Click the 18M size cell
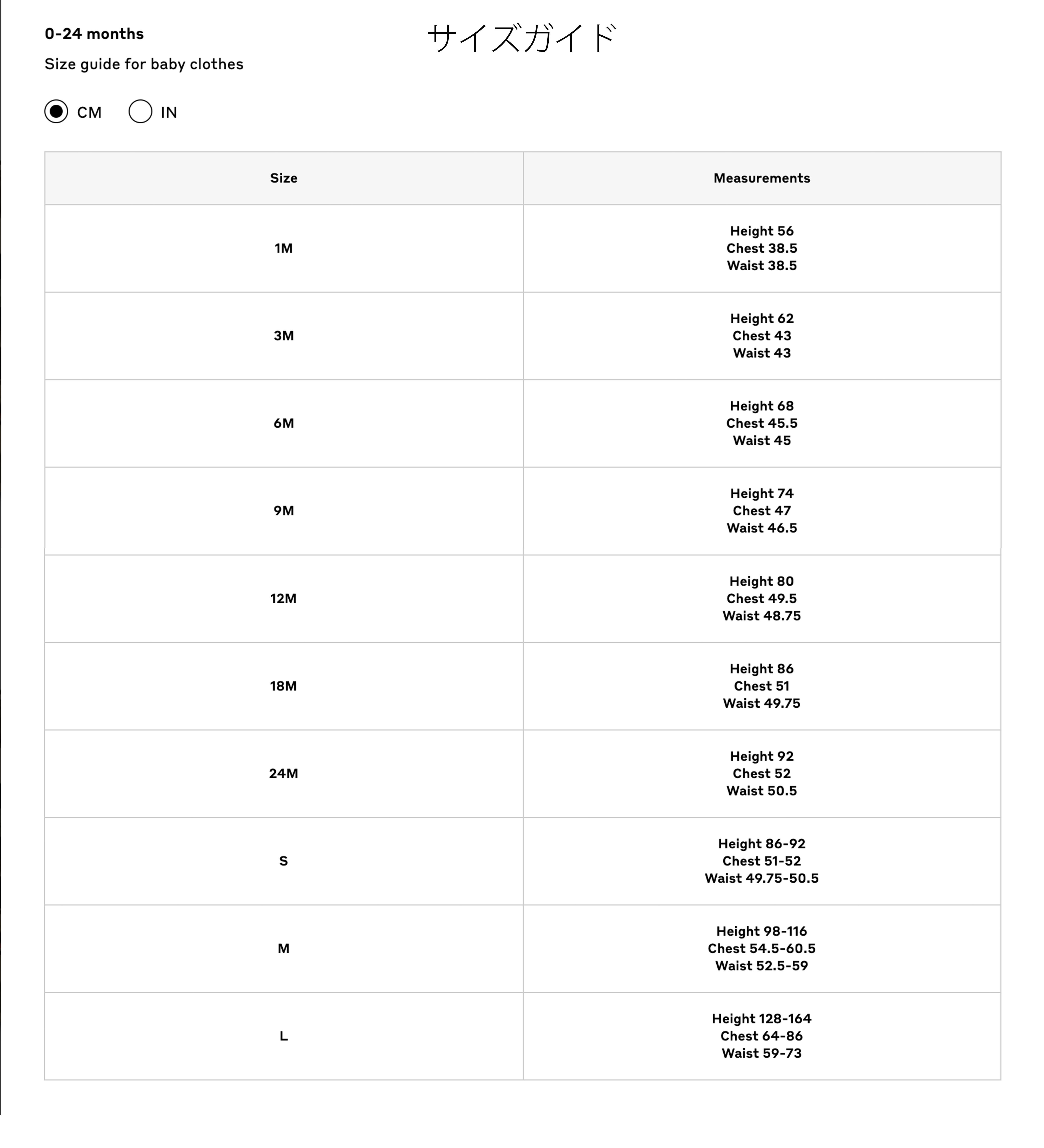The width and height of the screenshot is (1044, 1148). pos(284,686)
